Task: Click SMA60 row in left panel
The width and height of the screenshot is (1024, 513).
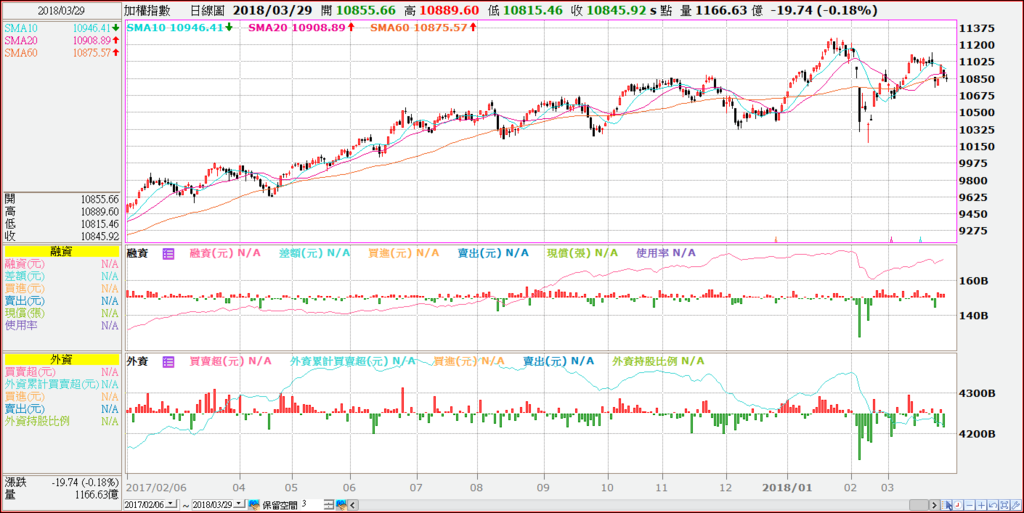Action: tap(61, 52)
